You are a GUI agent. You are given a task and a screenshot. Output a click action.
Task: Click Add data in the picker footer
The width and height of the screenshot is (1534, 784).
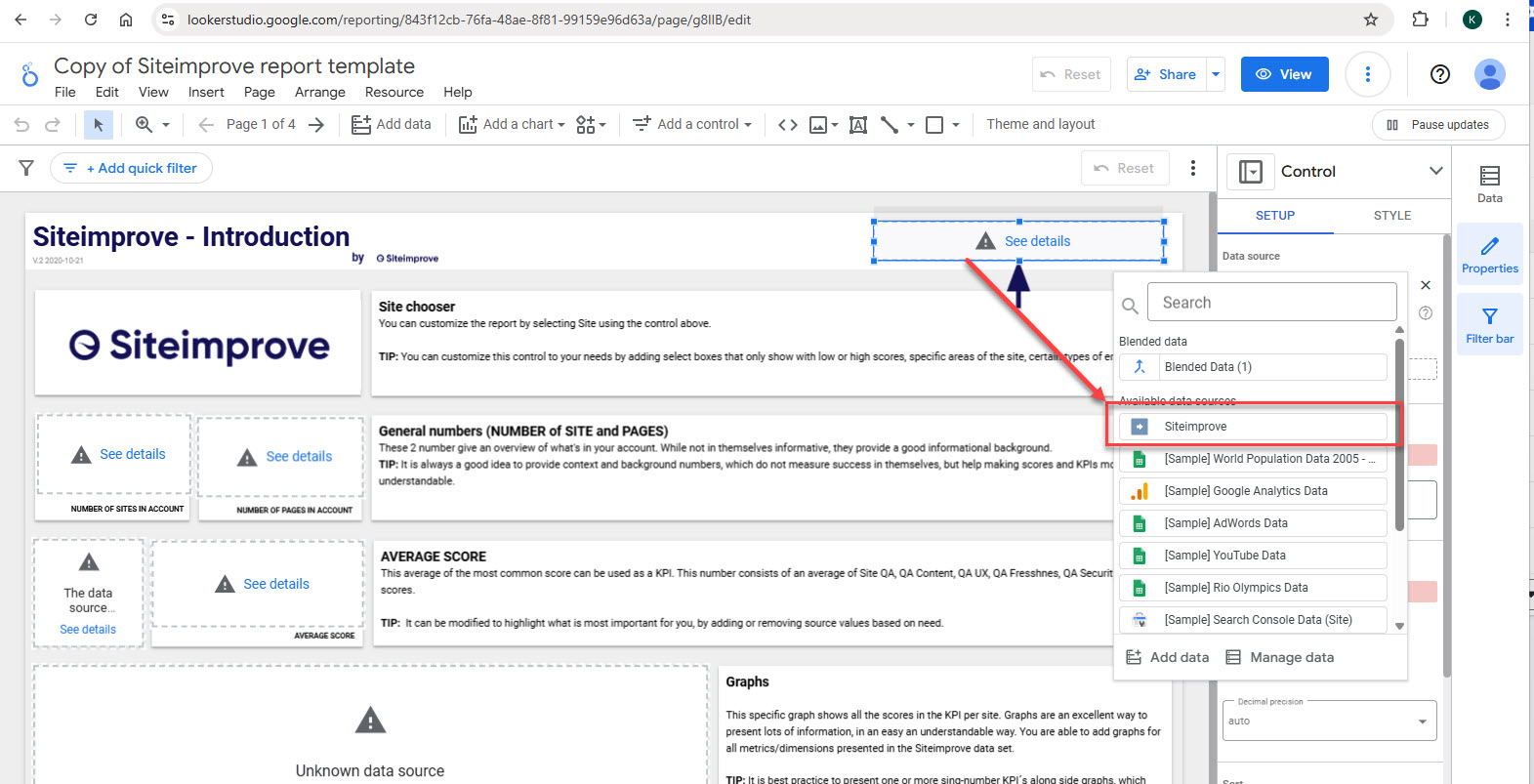[1168, 657]
